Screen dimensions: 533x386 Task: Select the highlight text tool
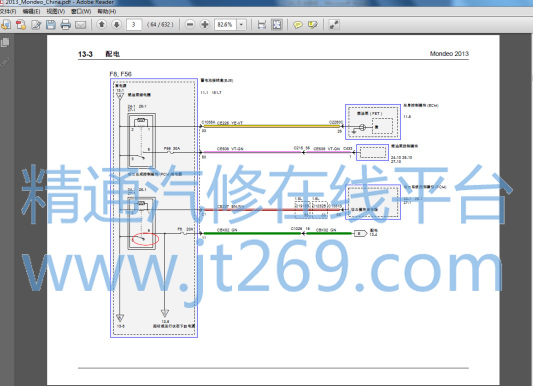(x=313, y=25)
